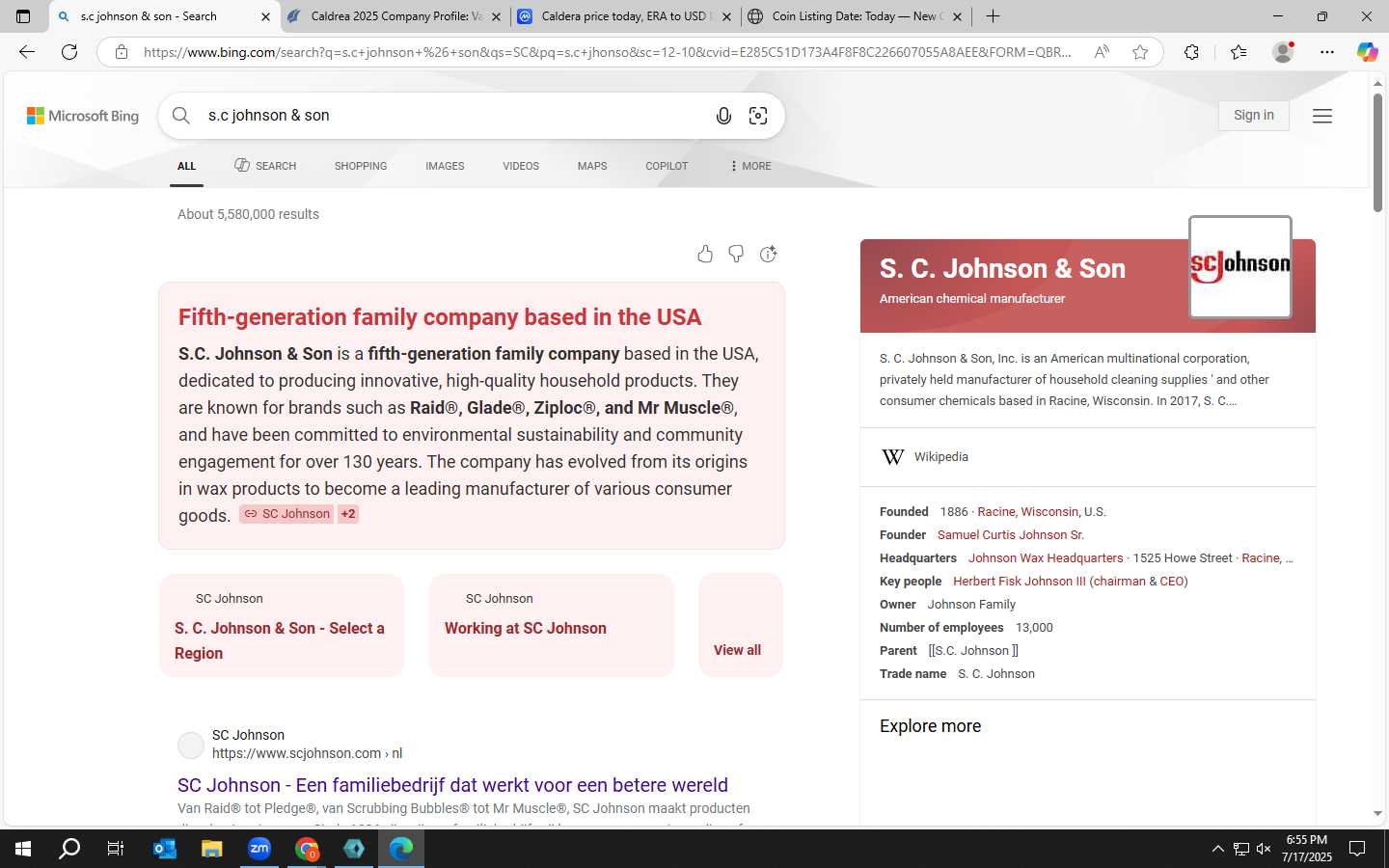Viewport: 1389px width, 868px height.
Task: Open browser Extensions puzzle icon
Action: pyautogui.click(x=1192, y=52)
